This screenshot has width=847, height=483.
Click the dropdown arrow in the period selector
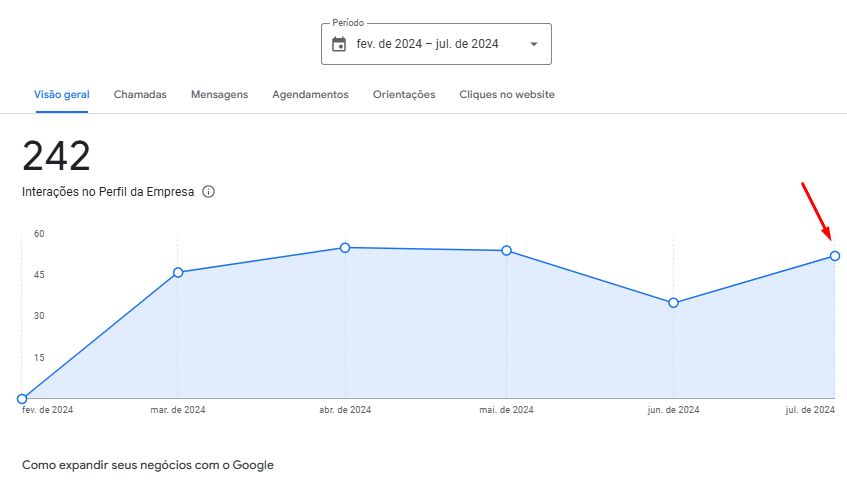point(534,44)
